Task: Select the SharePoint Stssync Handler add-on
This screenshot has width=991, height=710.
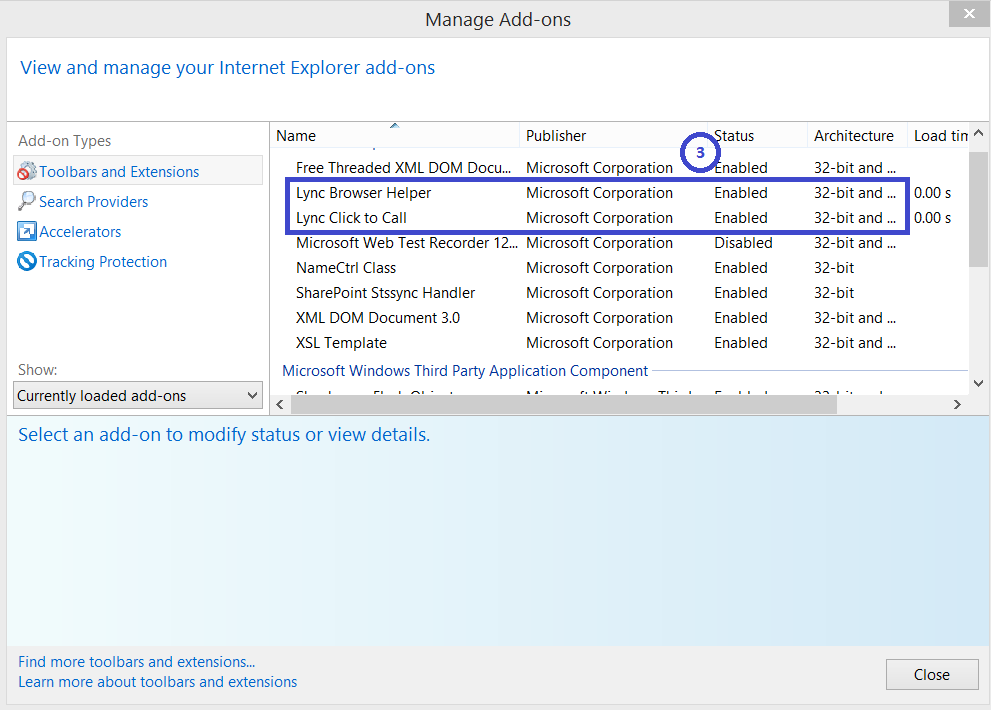Action: point(374,292)
